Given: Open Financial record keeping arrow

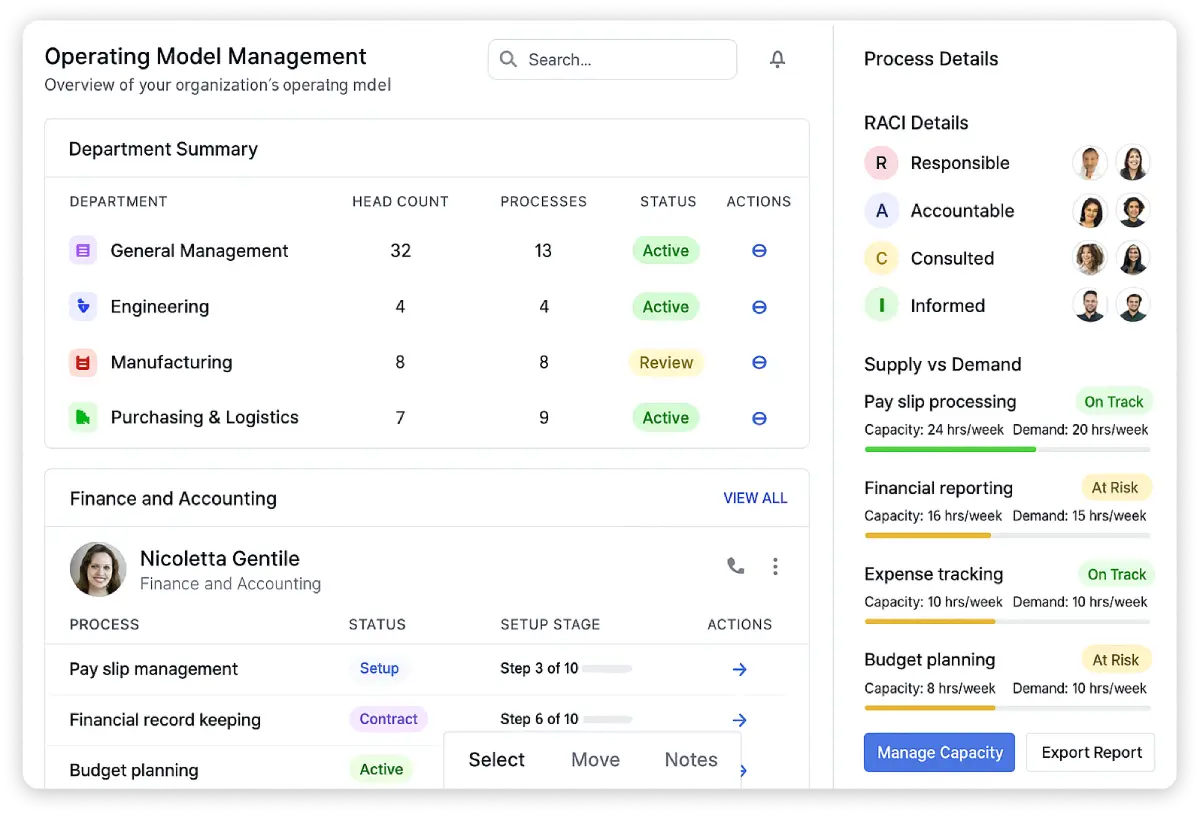Looking at the screenshot, I should point(739,720).
